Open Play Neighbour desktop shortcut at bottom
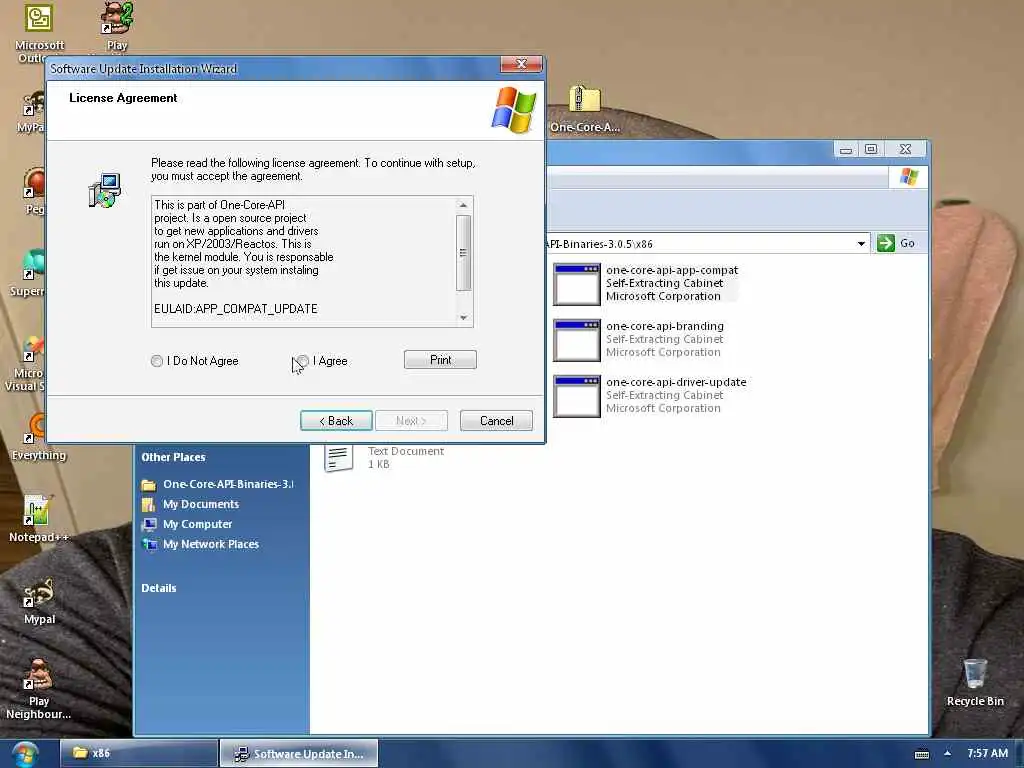1024x768 pixels. coord(39,688)
